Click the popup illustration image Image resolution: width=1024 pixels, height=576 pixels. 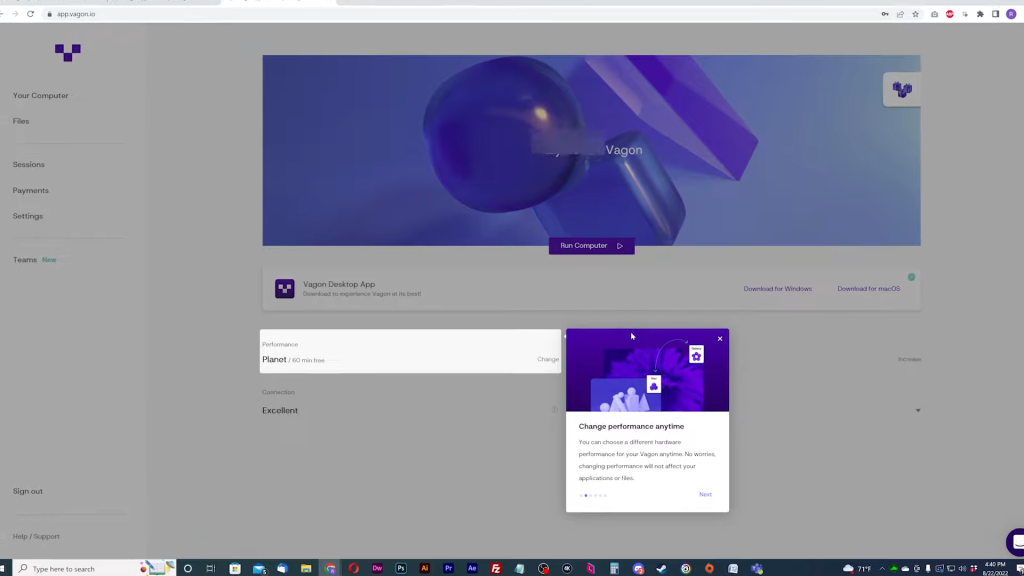pyautogui.click(x=647, y=370)
